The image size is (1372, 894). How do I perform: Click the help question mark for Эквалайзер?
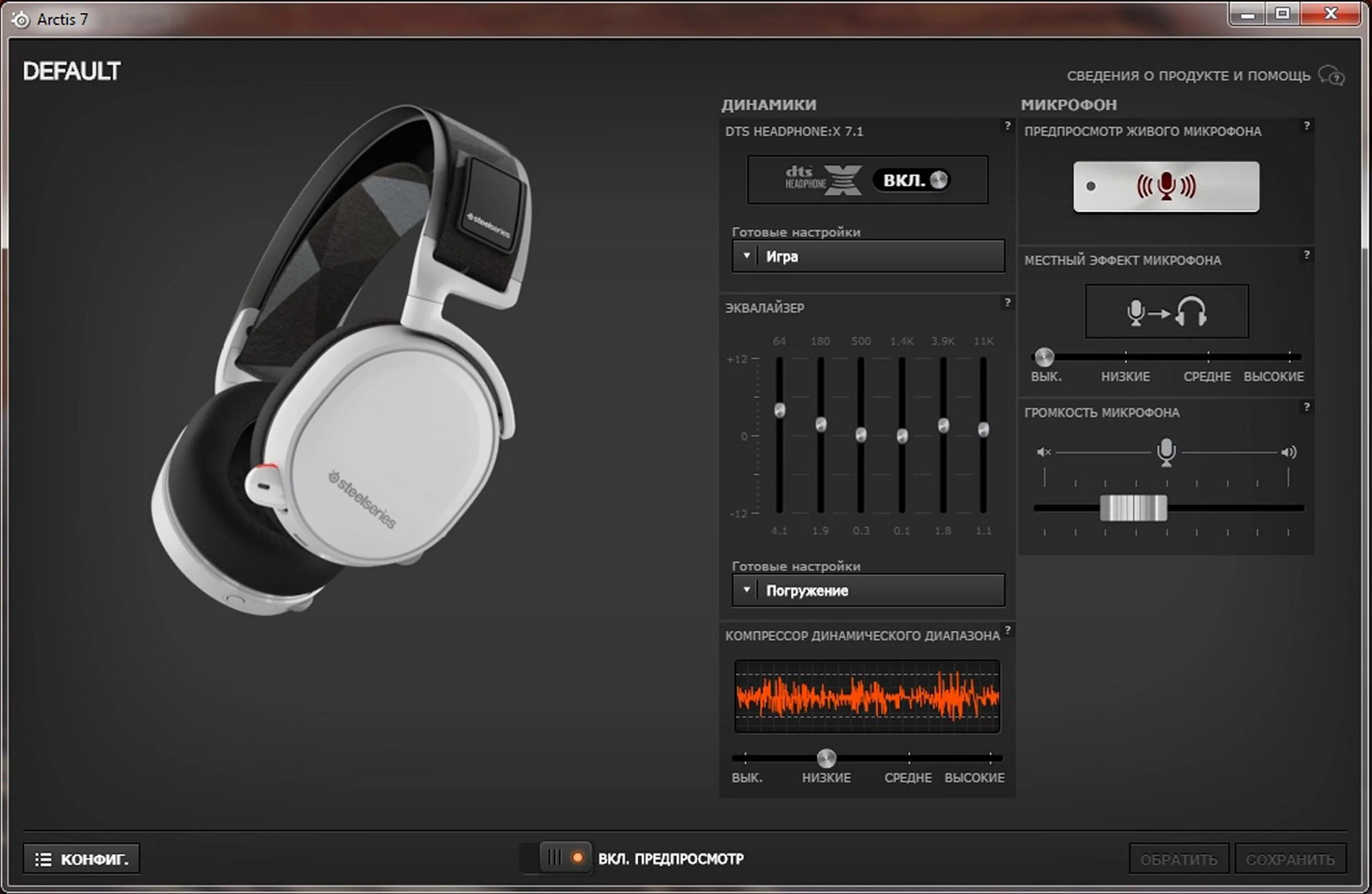pos(1007,302)
